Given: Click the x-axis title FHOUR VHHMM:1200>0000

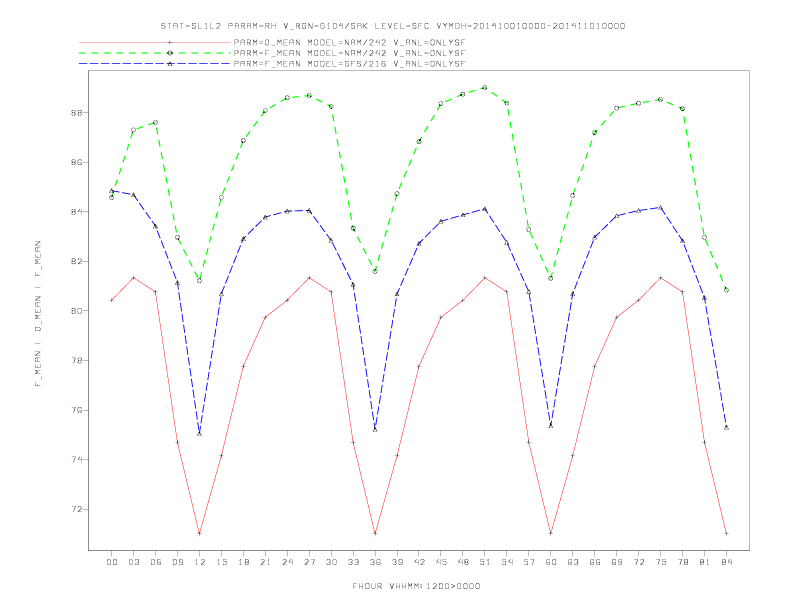Looking at the screenshot, I should pos(416,586).
